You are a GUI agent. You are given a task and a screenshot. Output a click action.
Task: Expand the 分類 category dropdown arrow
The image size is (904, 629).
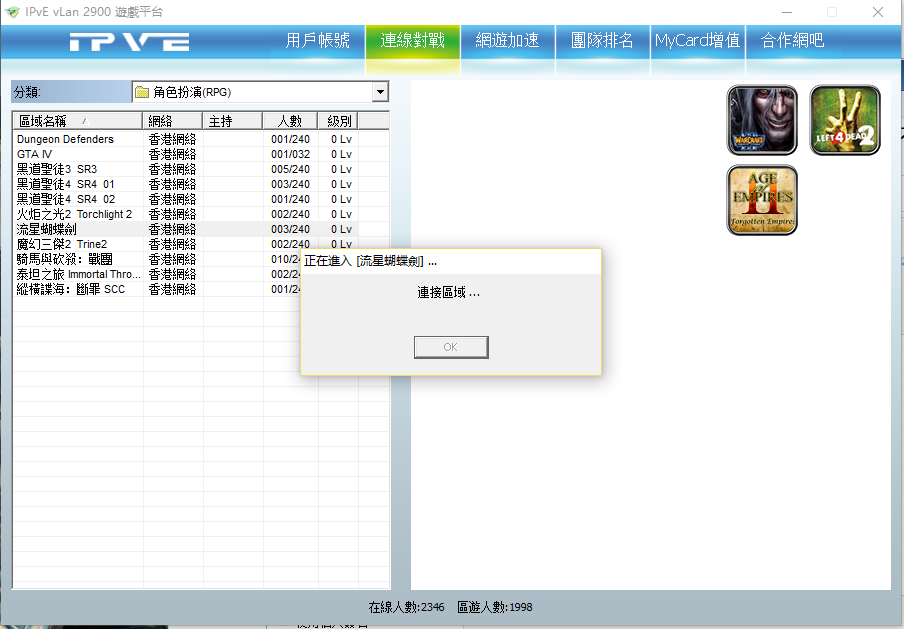tap(380, 92)
